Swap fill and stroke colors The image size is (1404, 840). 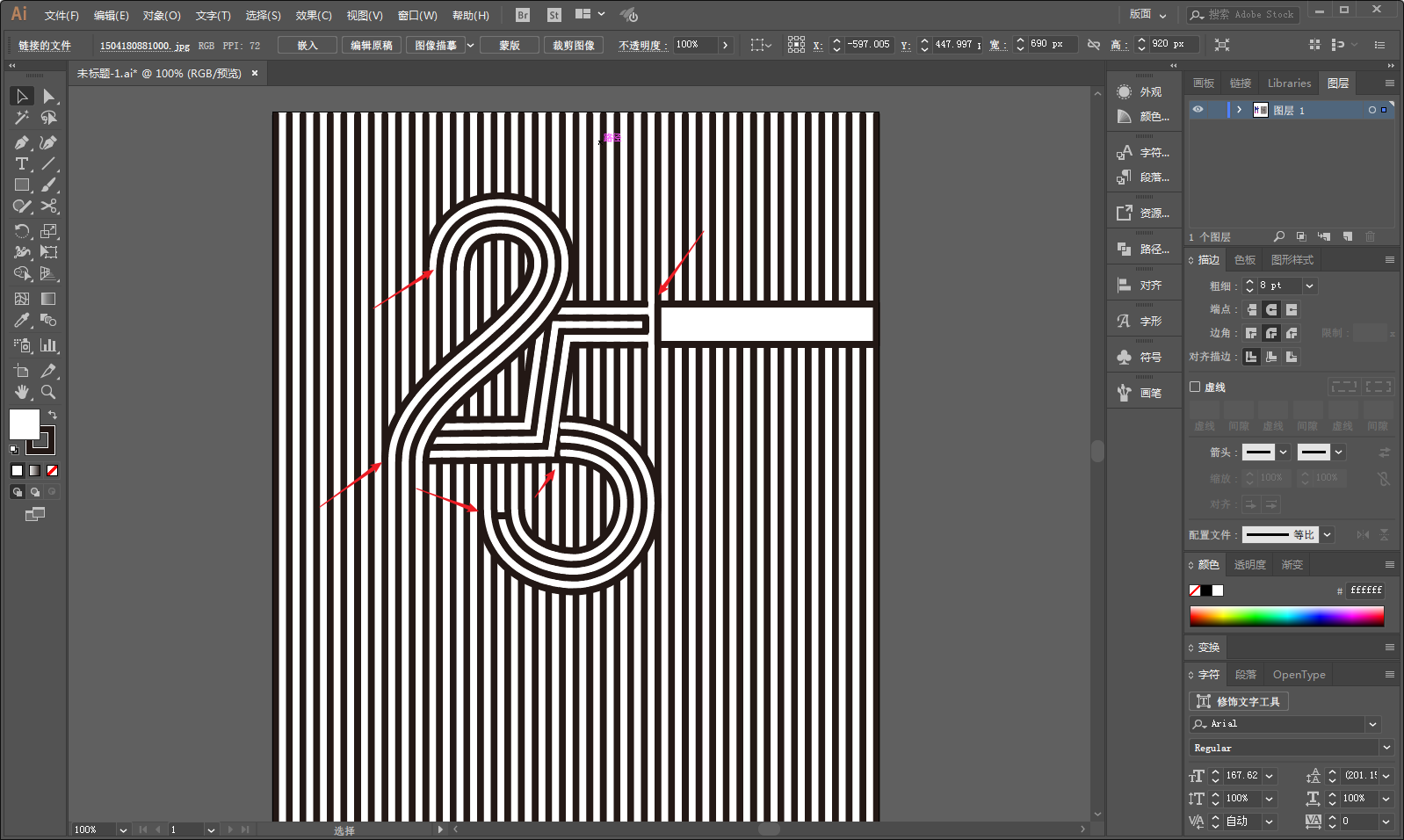53,415
